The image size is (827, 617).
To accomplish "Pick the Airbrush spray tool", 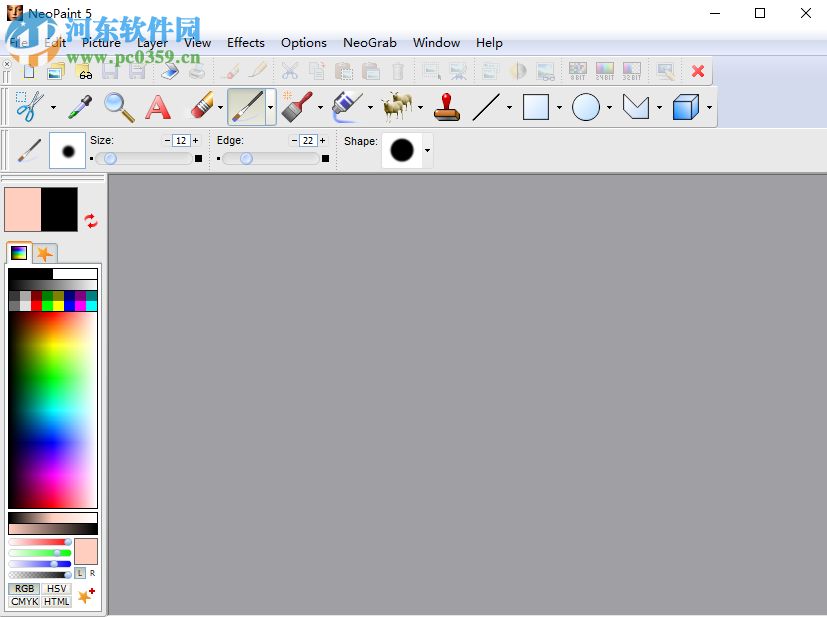I will (345, 107).
